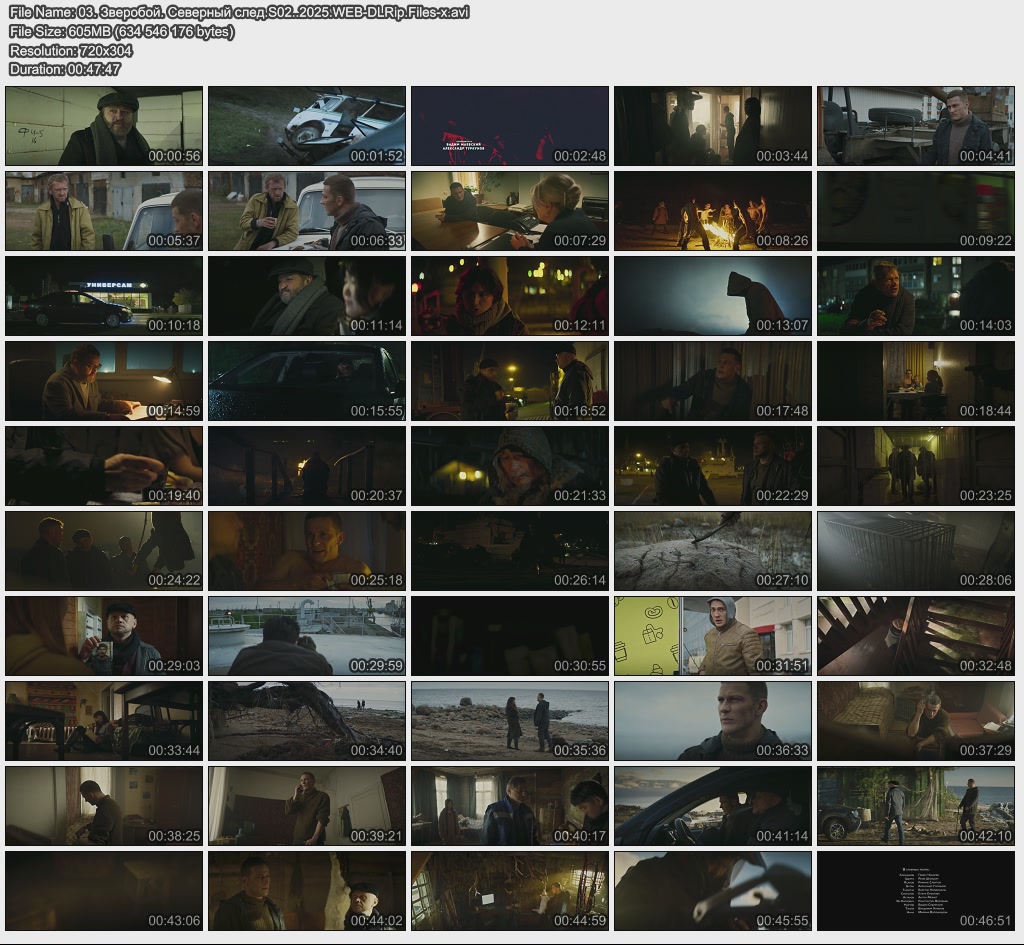Viewport: 1024px width, 945px height.
Task: Click the desk lamp scene at 00:14:59
Action: [104, 381]
